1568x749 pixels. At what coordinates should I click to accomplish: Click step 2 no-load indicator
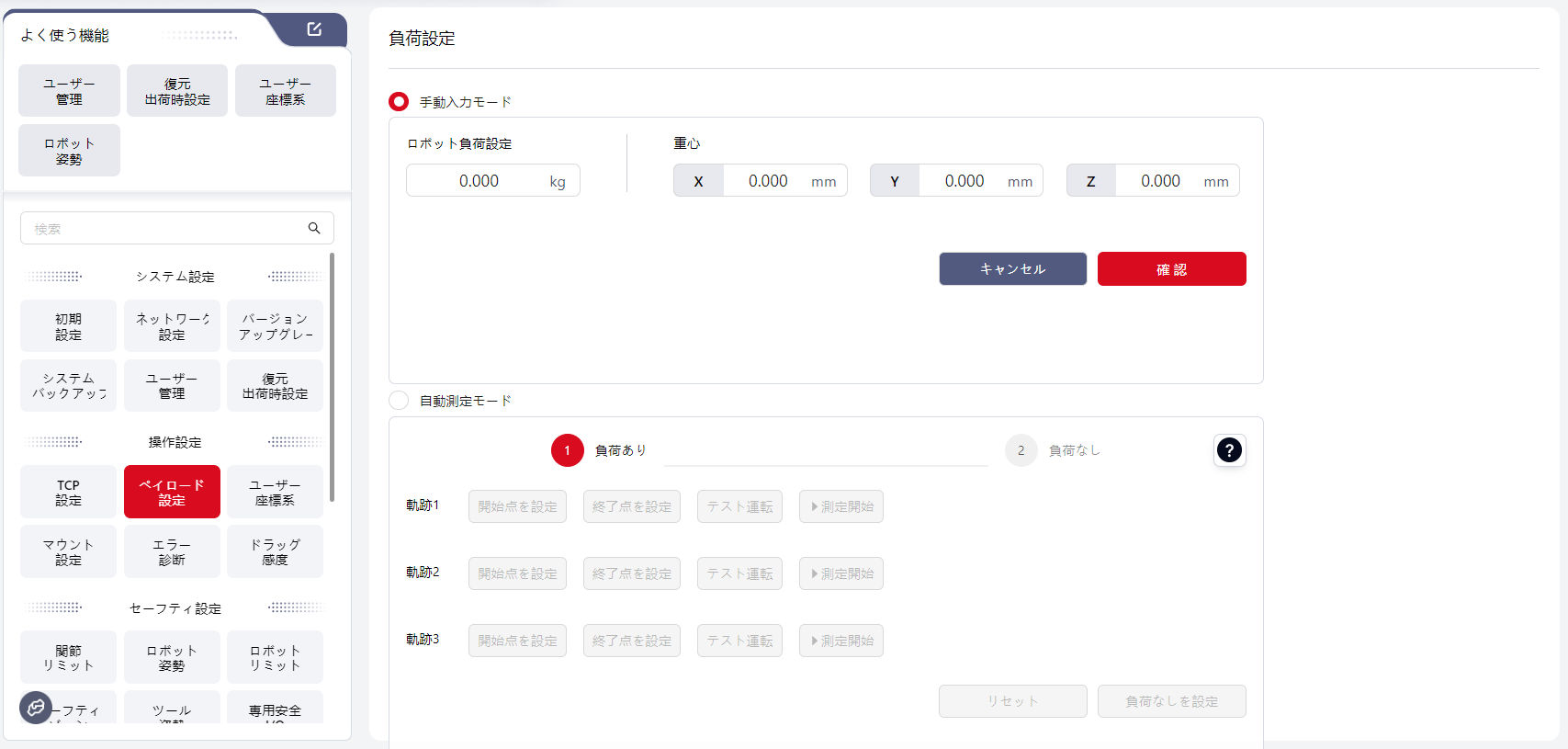pos(1021,450)
